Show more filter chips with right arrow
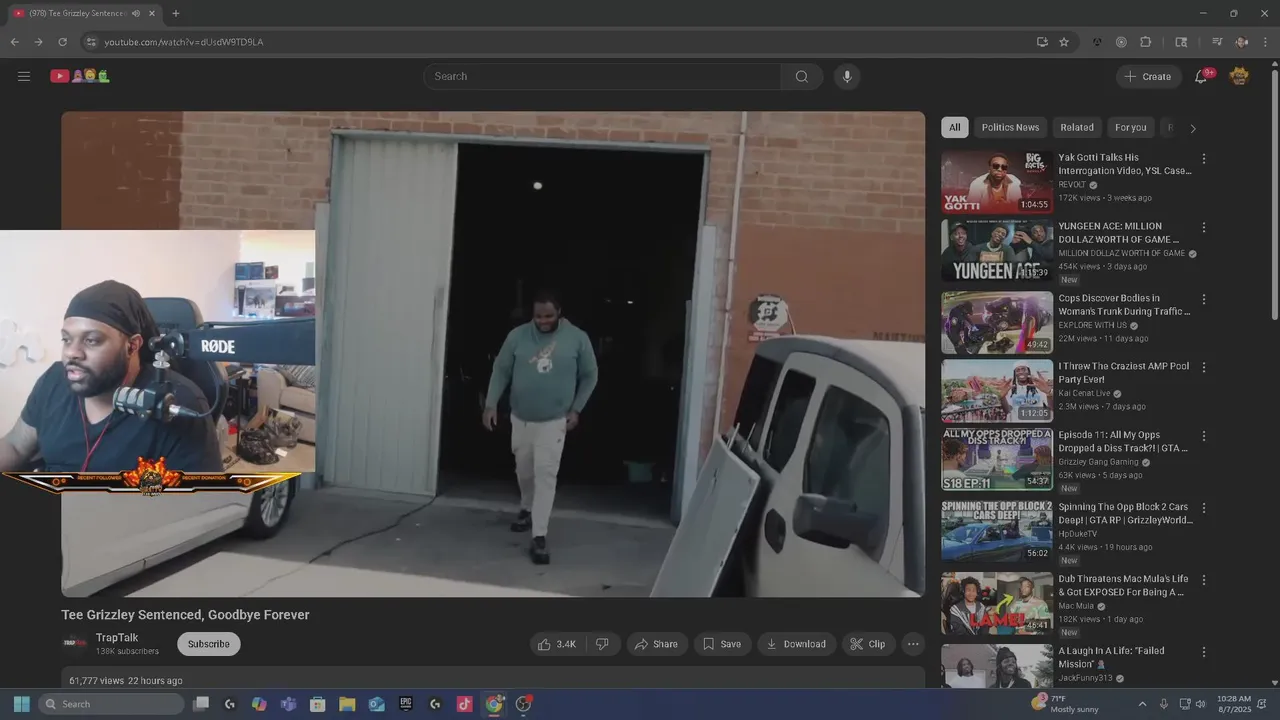 pyautogui.click(x=1192, y=128)
